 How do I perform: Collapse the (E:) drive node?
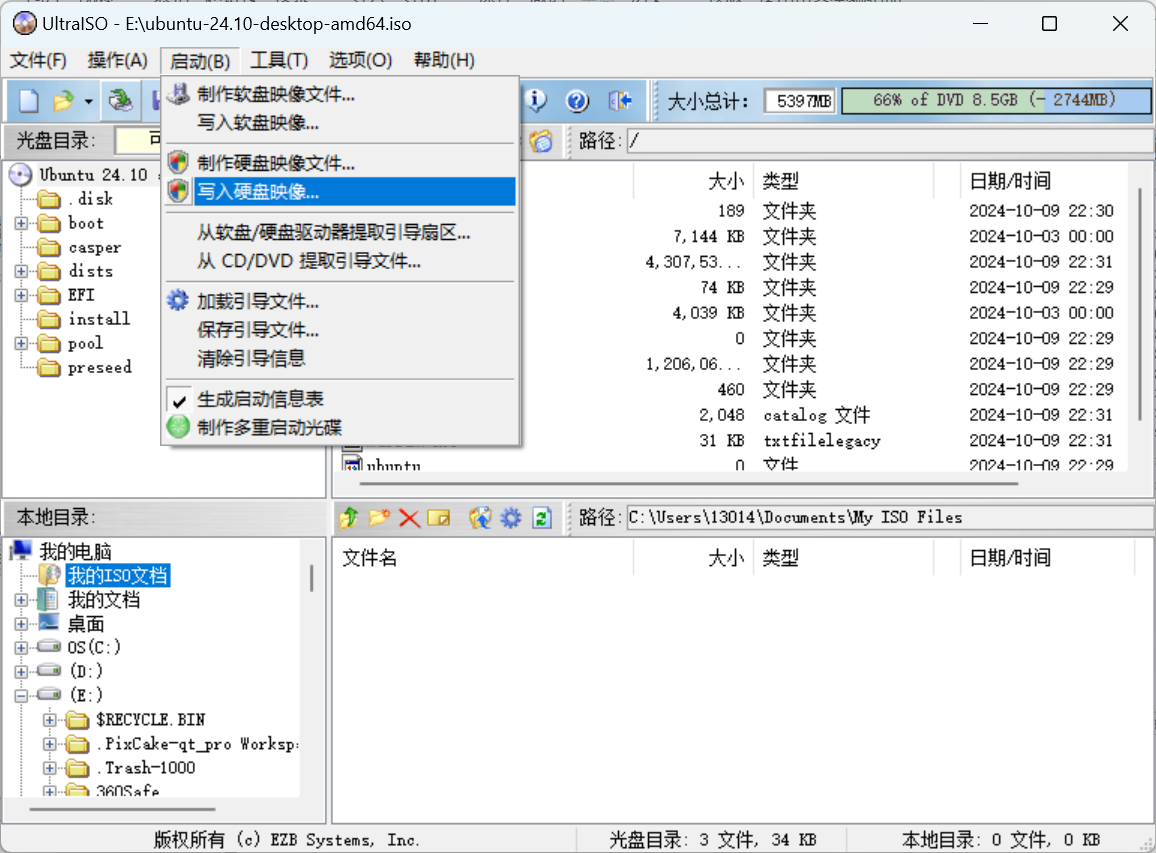(x=21, y=695)
